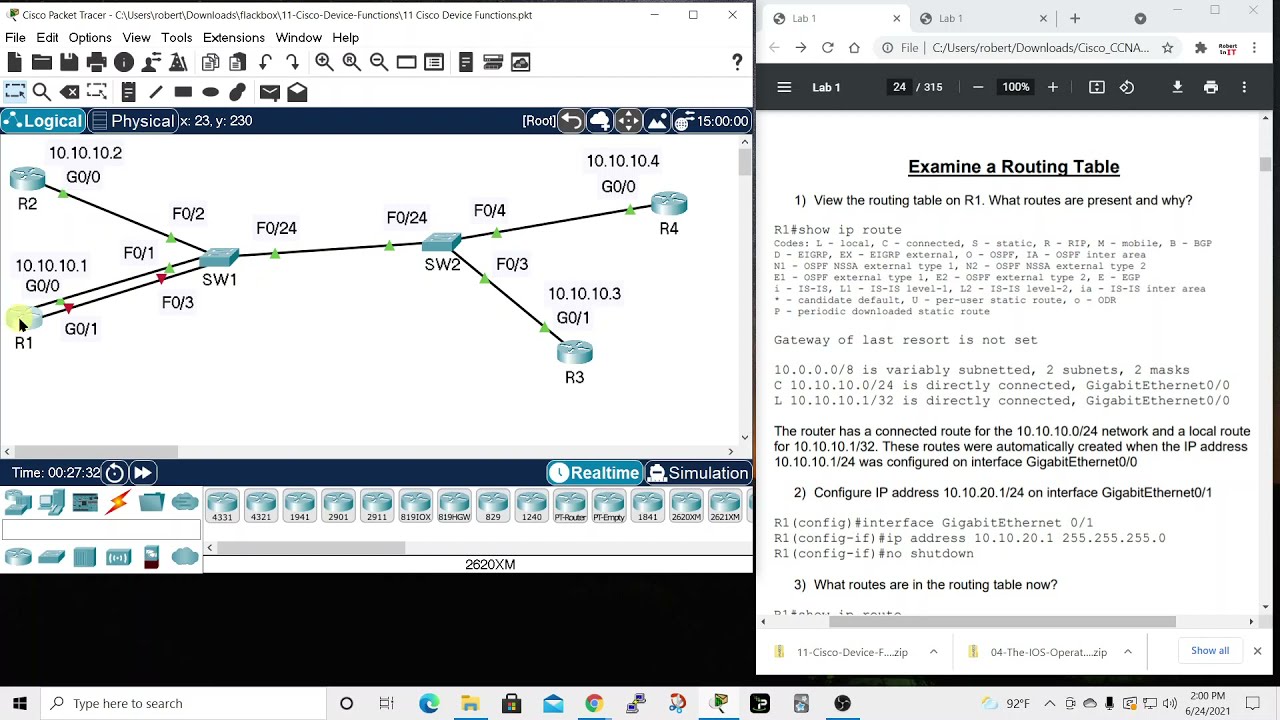The width and height of the screenshot is (1280, 720).
Task: Switch to the second Lab 1 browser tab
Action: tap(982, 18)
